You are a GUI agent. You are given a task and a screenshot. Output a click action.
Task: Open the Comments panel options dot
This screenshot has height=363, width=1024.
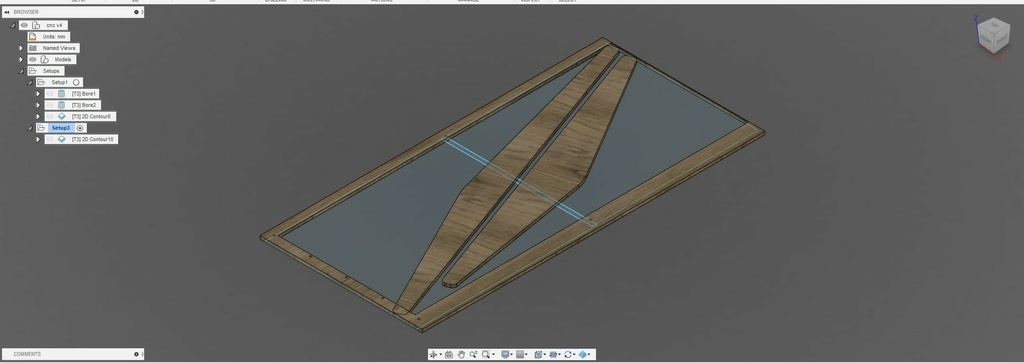click(x=136, y=354)
